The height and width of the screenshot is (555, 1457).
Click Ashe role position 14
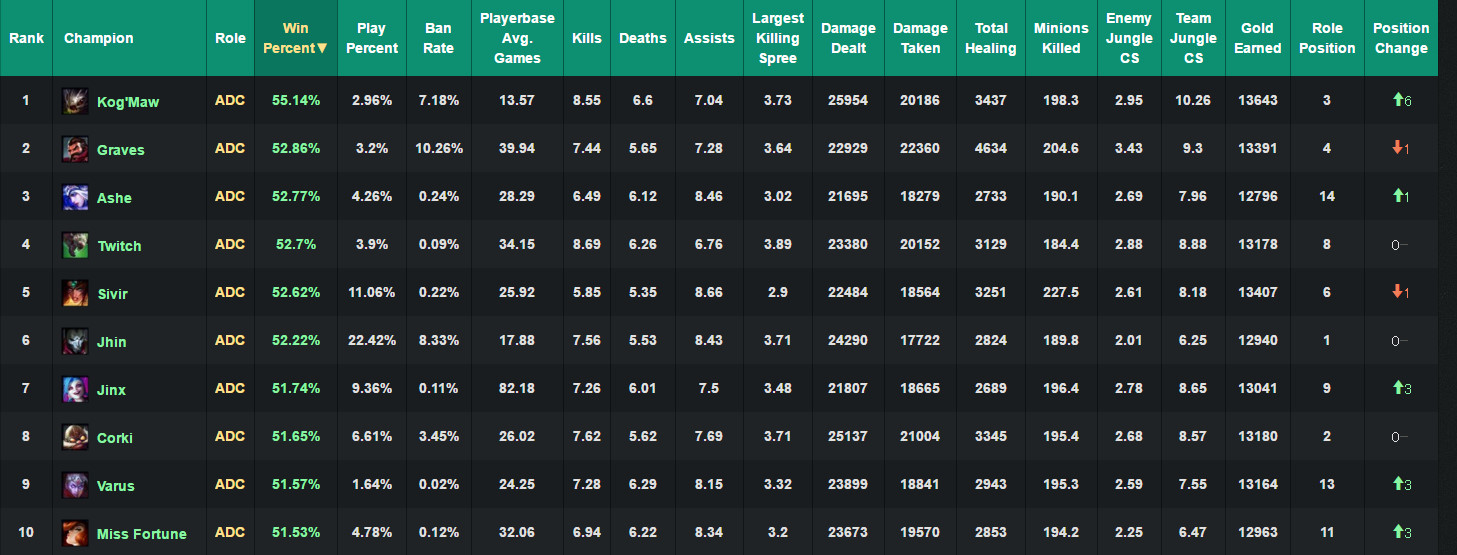click(x=1327, y=196)
